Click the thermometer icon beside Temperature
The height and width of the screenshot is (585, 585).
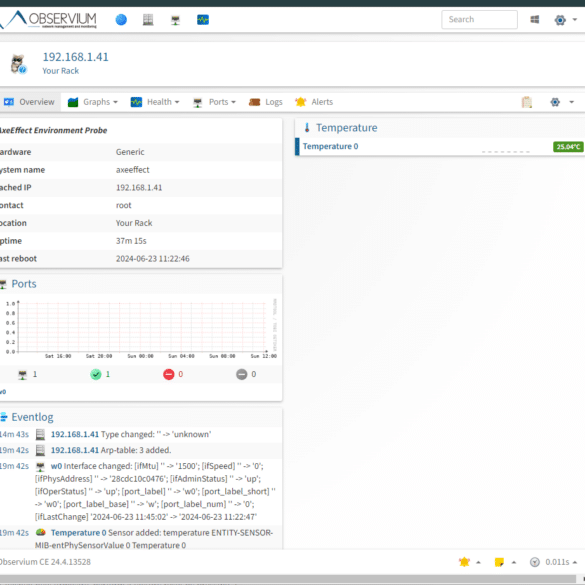click(307, 128)
